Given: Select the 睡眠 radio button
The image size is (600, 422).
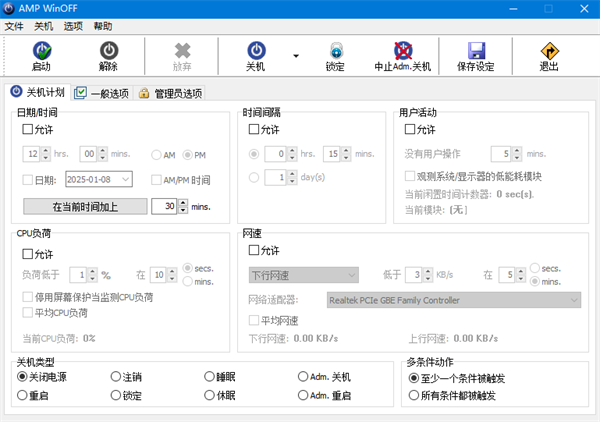Looking at the screenshot, I should point(209,377).
